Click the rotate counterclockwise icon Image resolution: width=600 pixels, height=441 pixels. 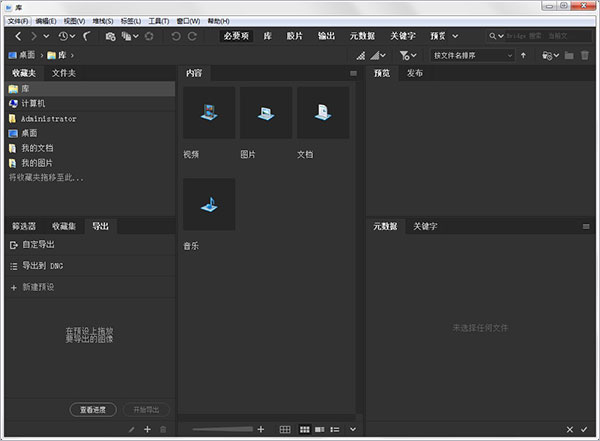176,36
